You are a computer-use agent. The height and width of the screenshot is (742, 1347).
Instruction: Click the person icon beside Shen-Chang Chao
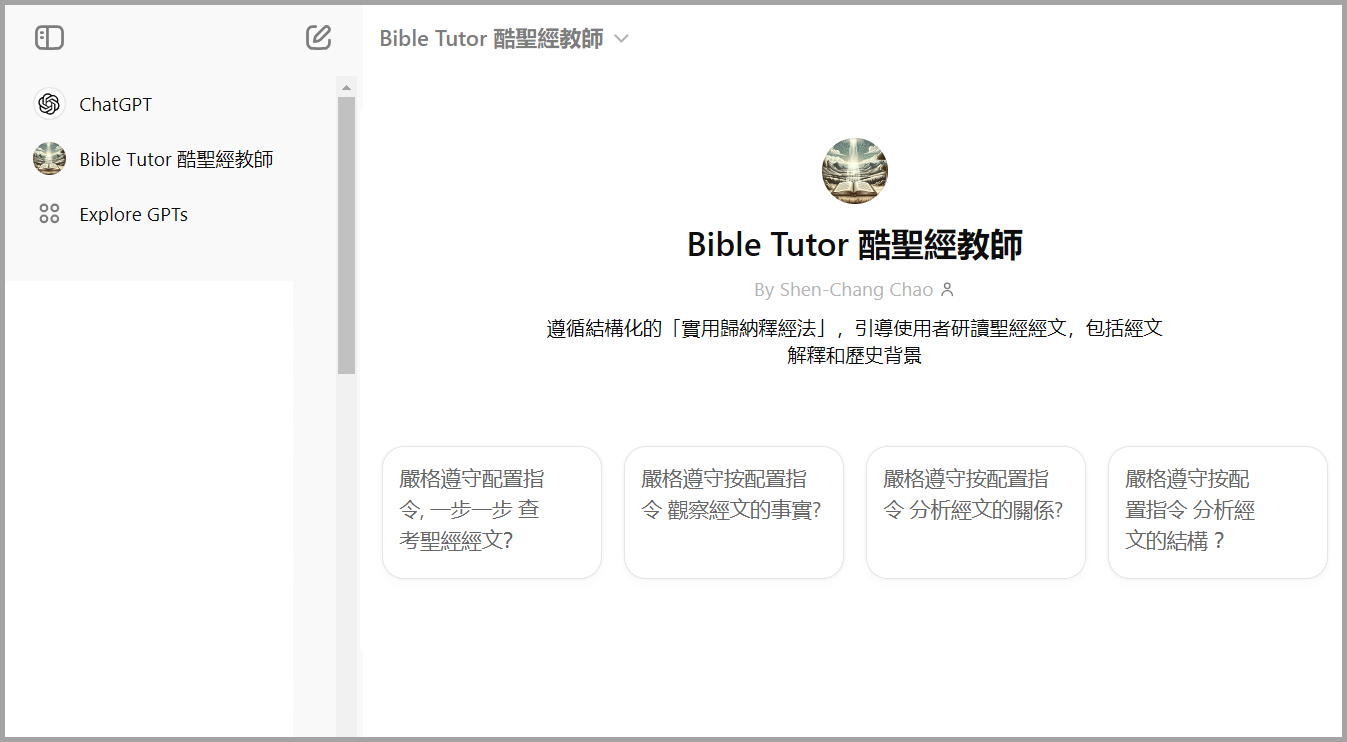tap(947, 289)
